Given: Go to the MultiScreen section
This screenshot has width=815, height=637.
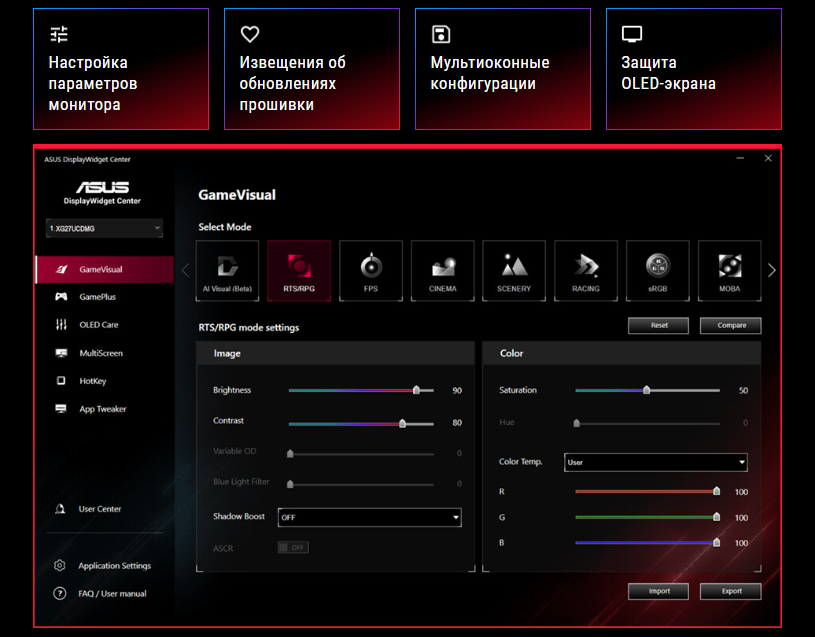Looking at the screenshot, I should pos(100,353).
